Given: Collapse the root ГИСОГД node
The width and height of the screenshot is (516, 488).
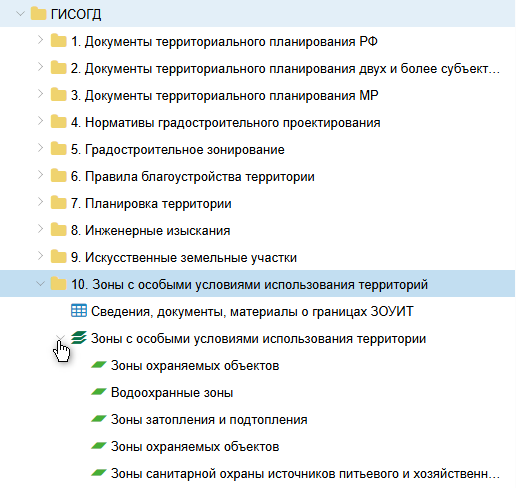Looking at the screenshot, I should 20,14.
